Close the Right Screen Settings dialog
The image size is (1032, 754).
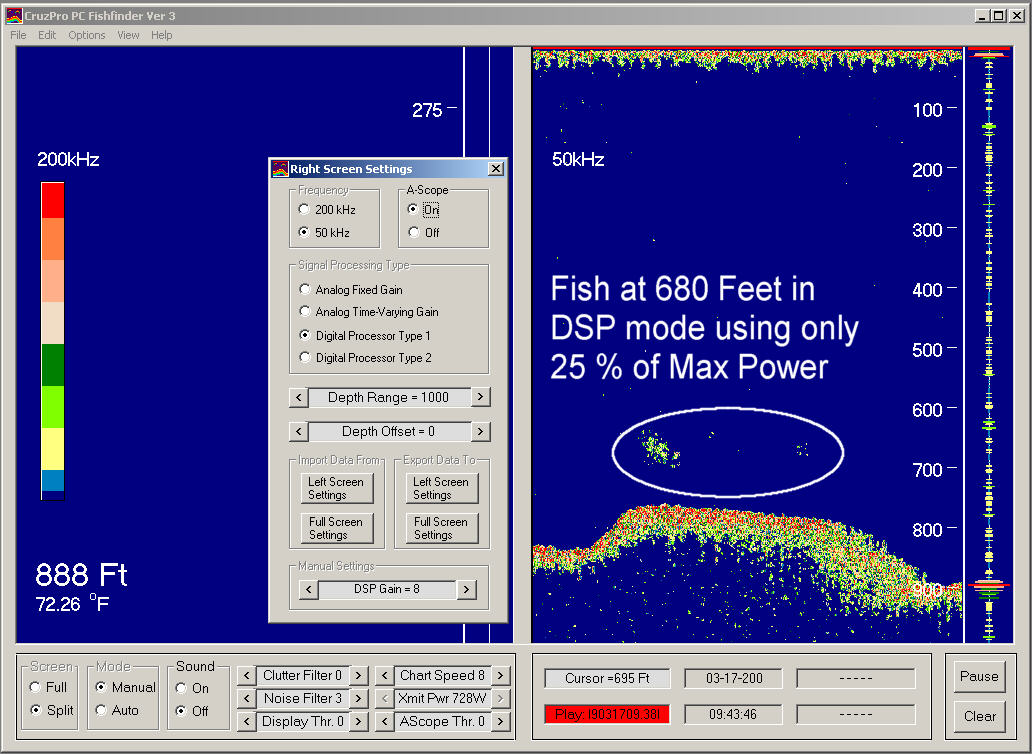[495, 169]
